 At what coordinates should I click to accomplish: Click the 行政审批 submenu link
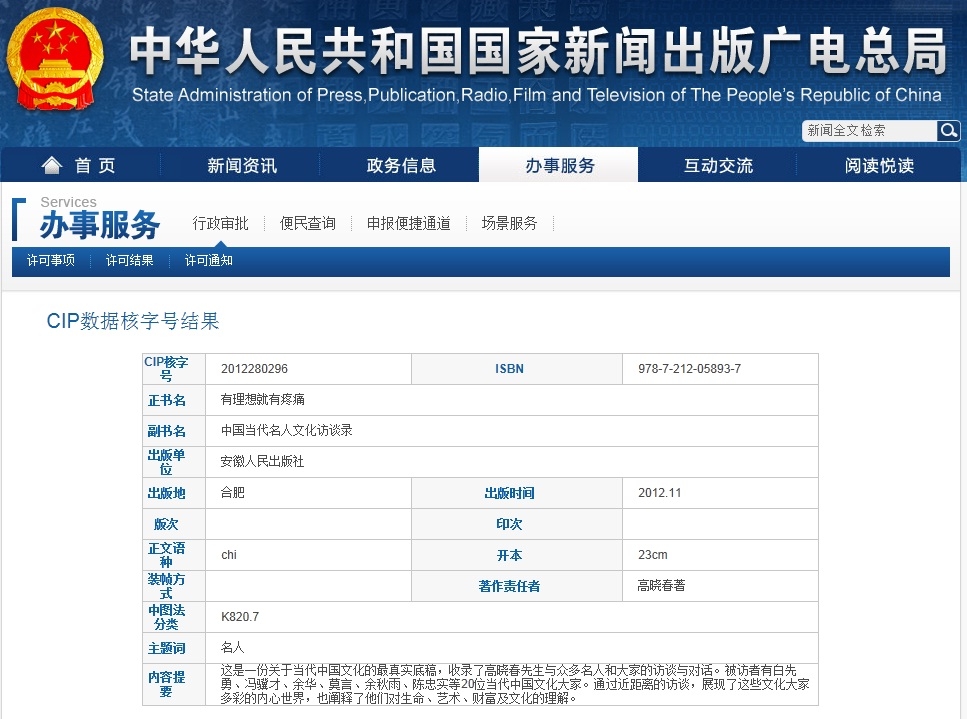[220, 223]
